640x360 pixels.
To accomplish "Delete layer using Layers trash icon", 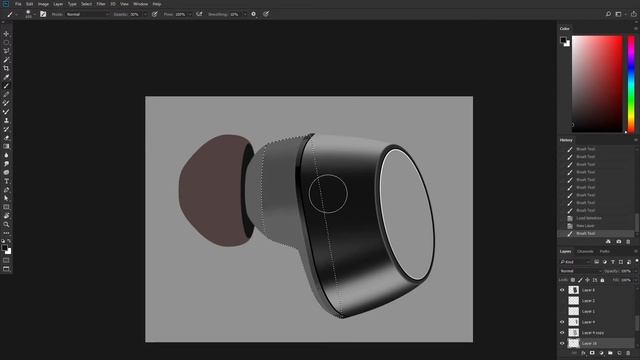I will pyautogui.click(x=628, y=353).
